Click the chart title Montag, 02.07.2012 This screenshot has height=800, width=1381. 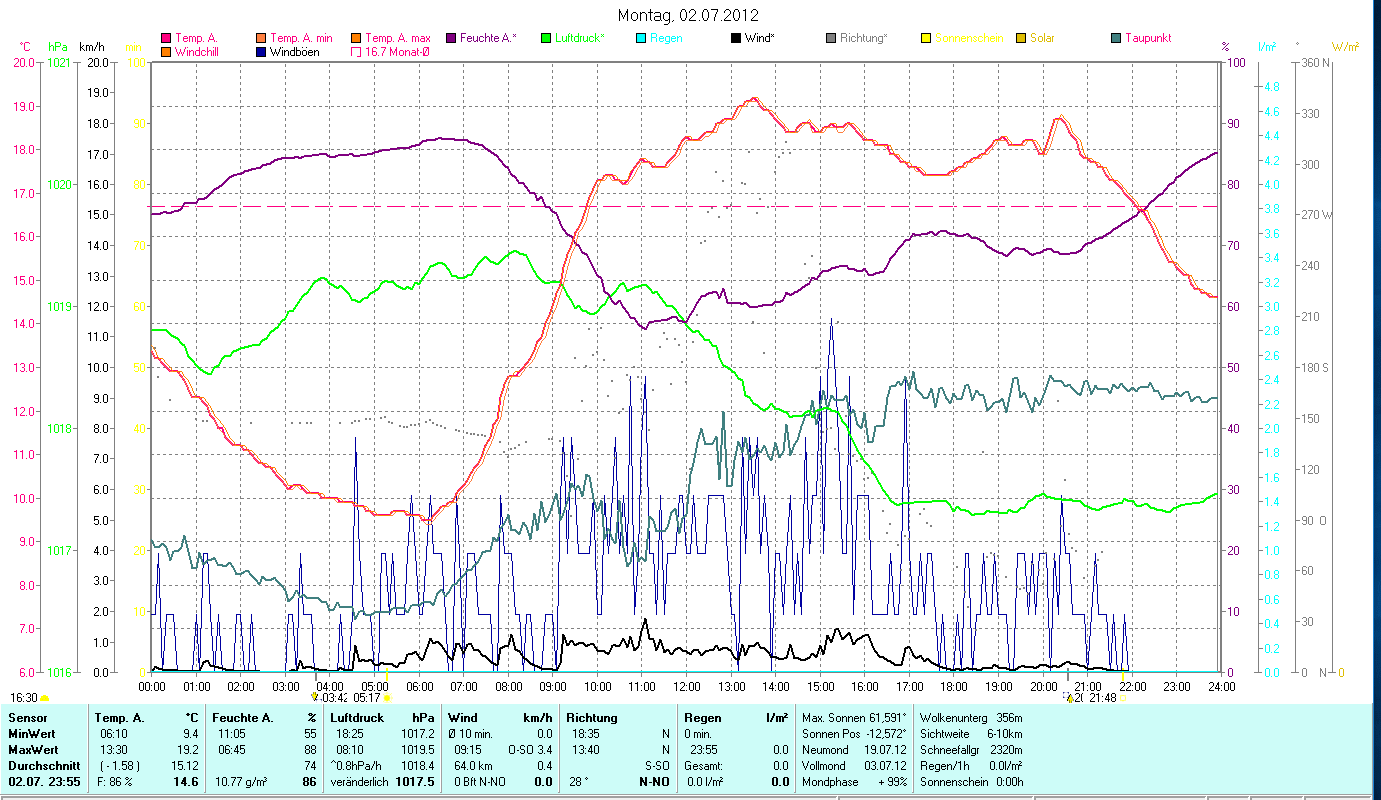tap(688, 15)
